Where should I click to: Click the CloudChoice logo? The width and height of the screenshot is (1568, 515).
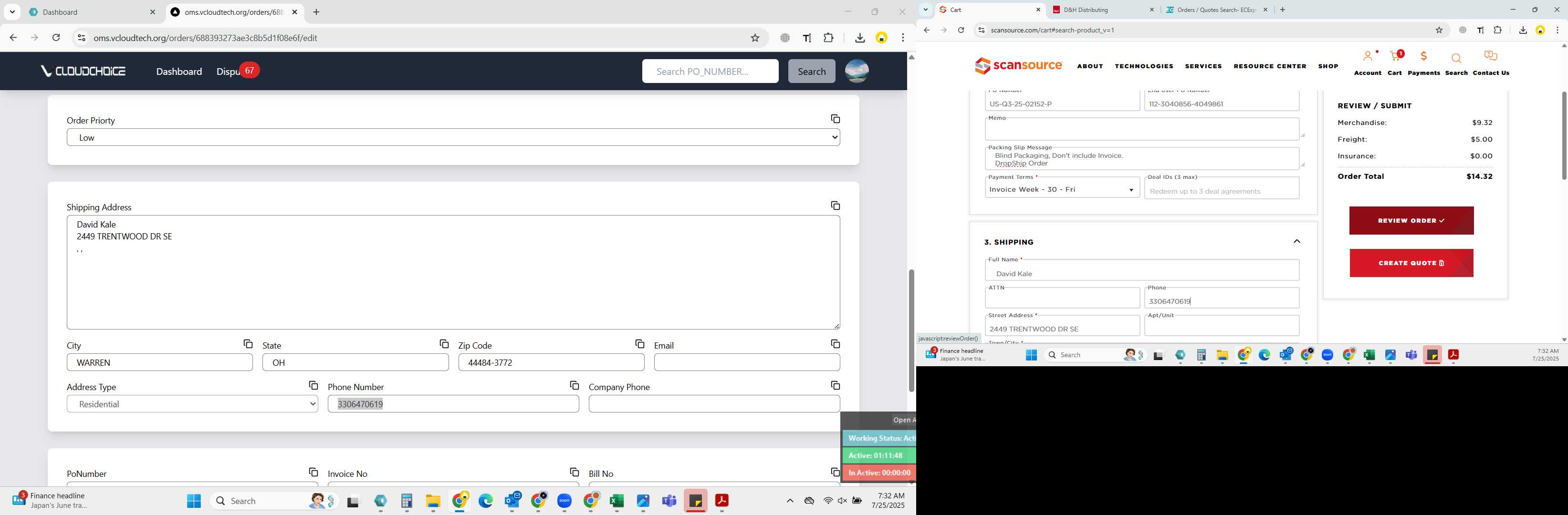(x=83, y=71)
